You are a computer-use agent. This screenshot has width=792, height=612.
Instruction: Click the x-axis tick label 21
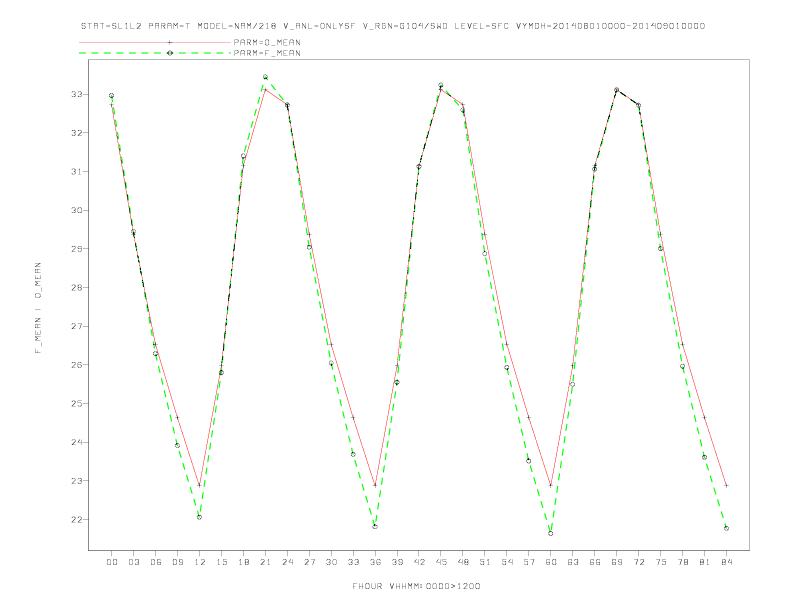coord(265,562)
